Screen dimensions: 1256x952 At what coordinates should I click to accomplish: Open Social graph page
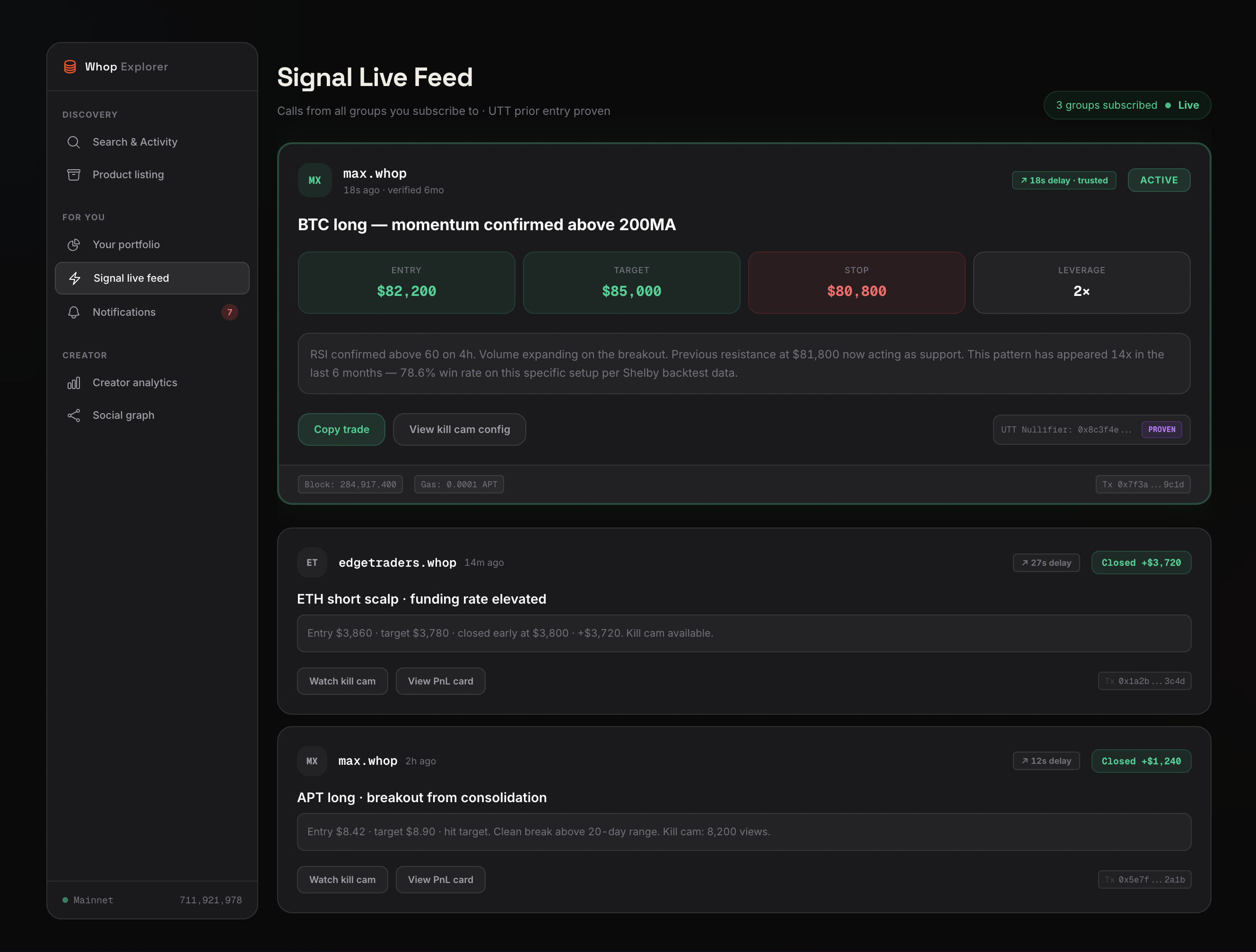[x=152, y=415]
